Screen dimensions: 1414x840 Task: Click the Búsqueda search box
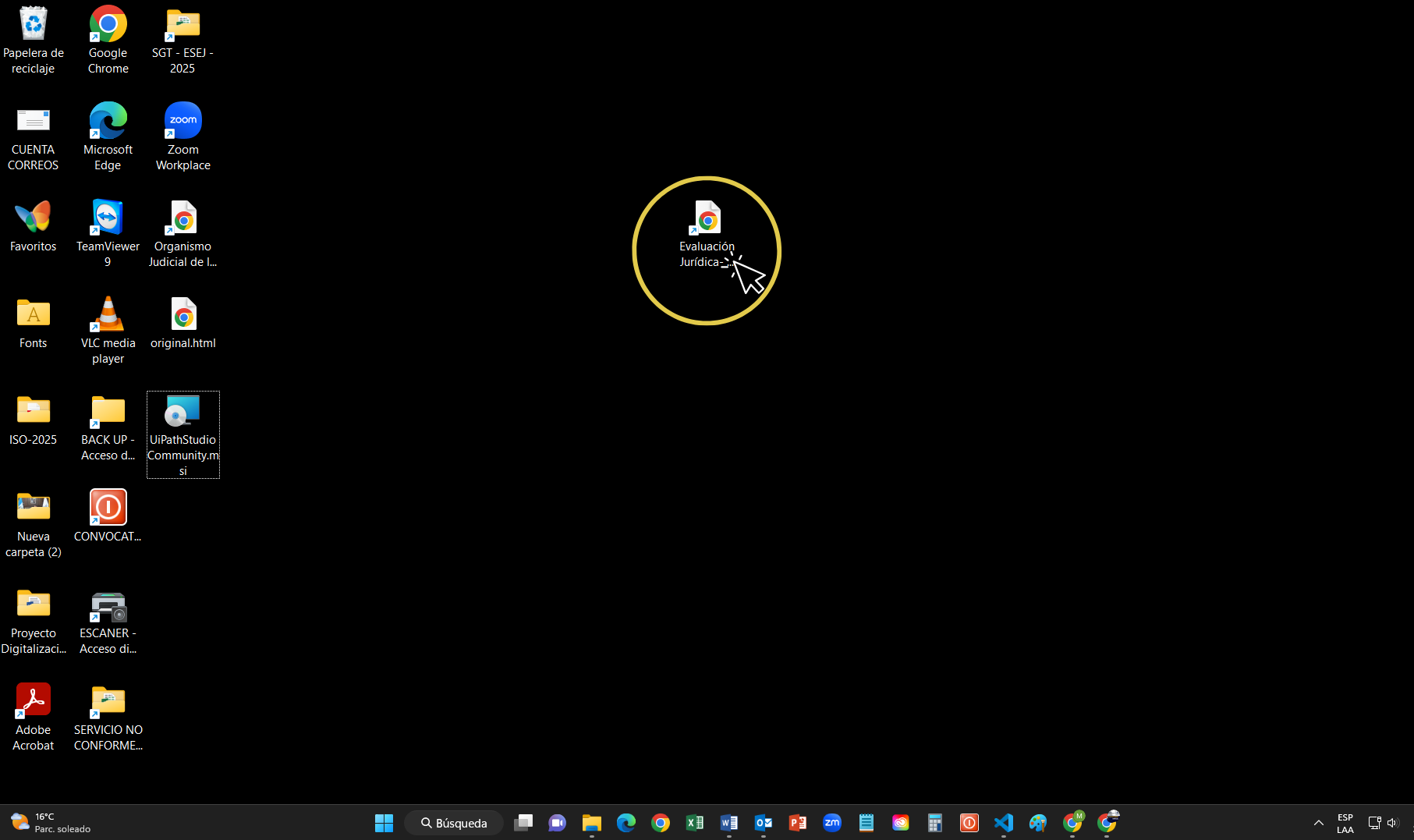pos(454,823)
